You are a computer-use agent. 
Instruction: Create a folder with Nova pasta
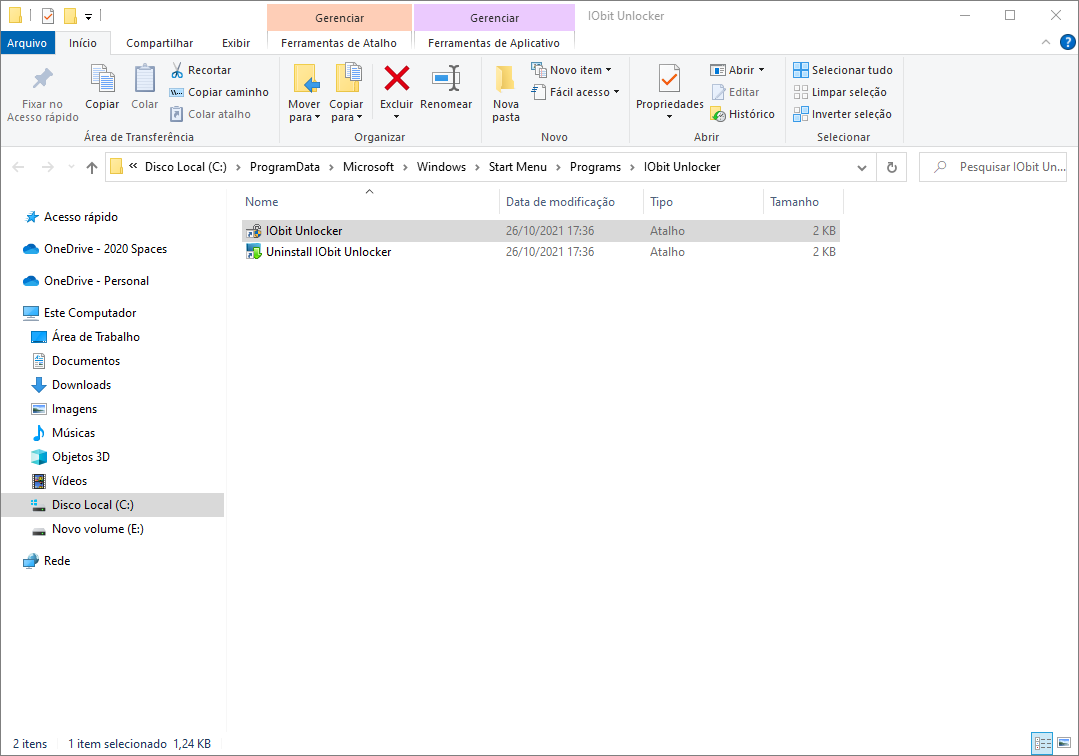coord(506,94)
